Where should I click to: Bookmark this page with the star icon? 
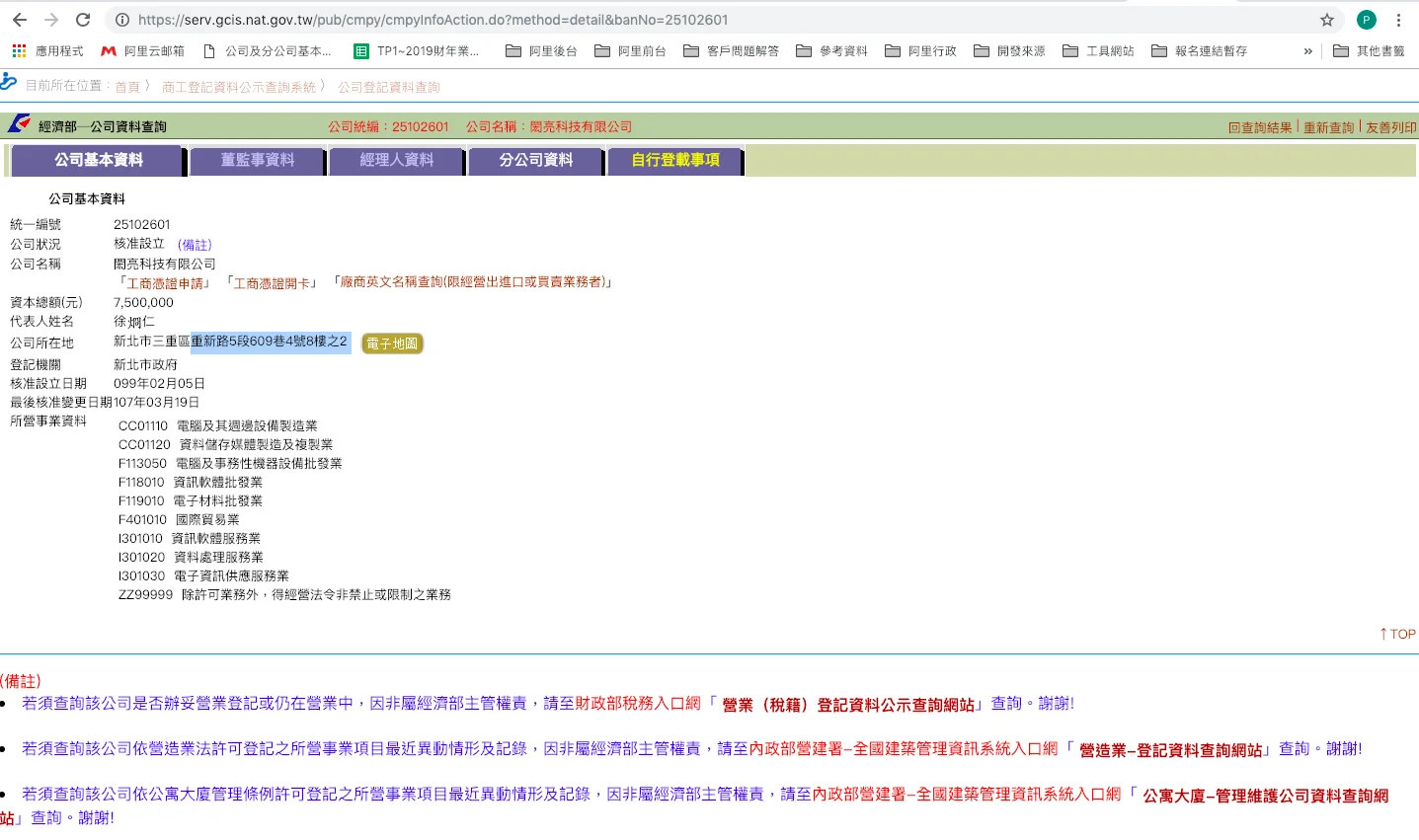tap(1327, 20)
